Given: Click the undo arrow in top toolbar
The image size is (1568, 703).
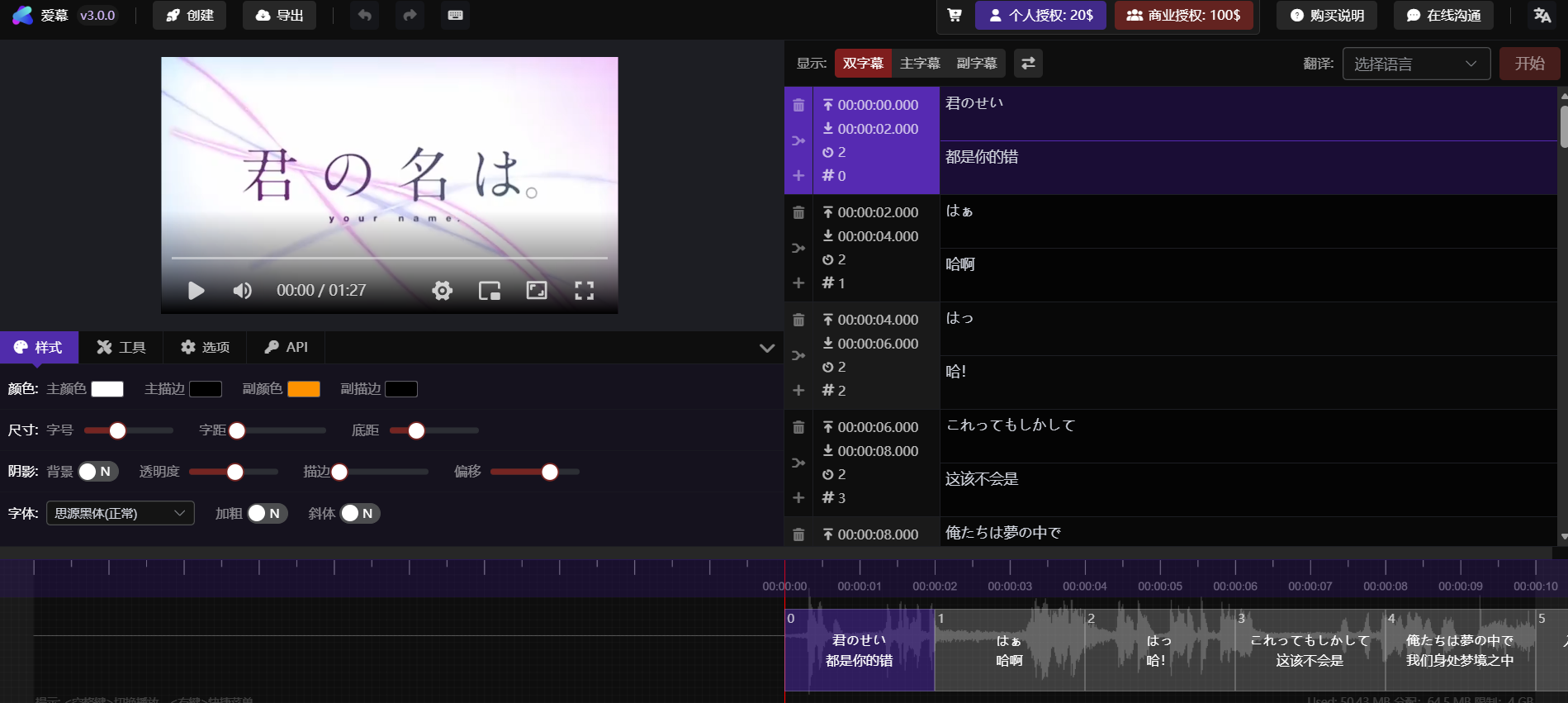Looking at the screenshot, I should pos(365,15).
